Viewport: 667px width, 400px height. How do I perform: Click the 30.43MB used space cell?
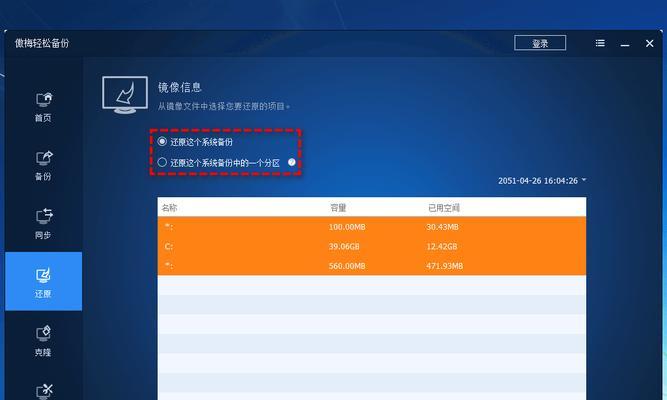[x=442, y=227]
